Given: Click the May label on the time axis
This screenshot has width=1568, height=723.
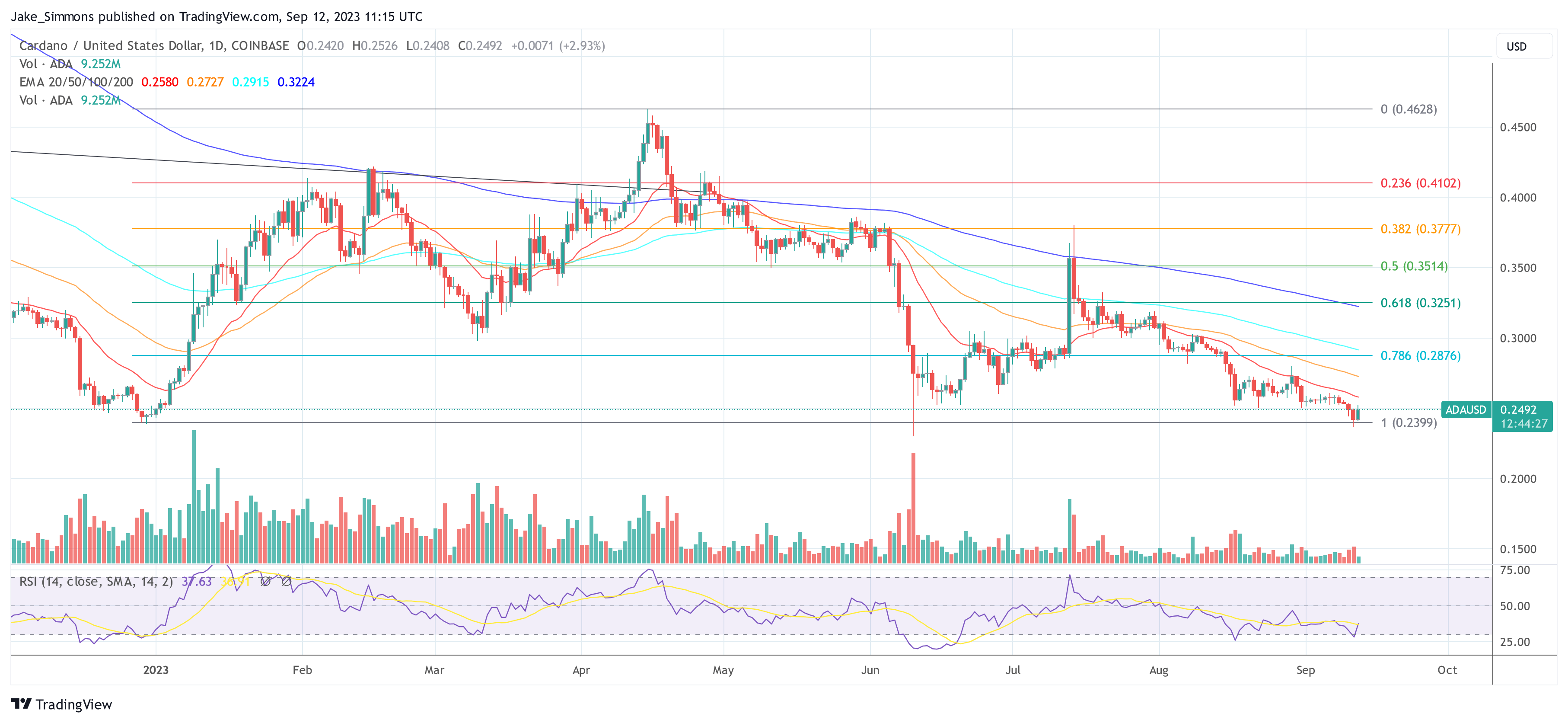Looking at the screenshot, I should click(723, 670).
